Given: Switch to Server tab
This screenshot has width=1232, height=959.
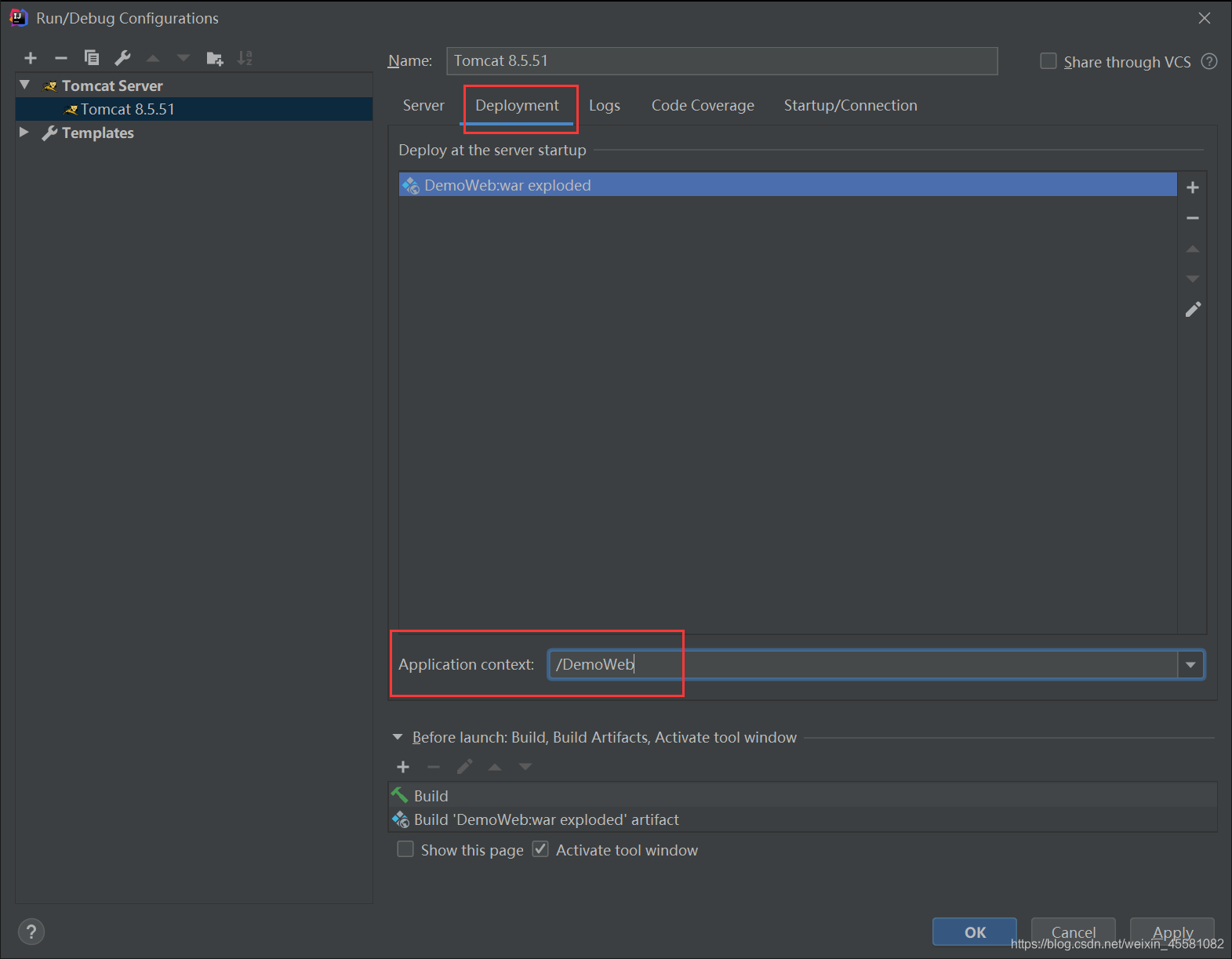Looking at the screenshot, I should tap(423, 105).
